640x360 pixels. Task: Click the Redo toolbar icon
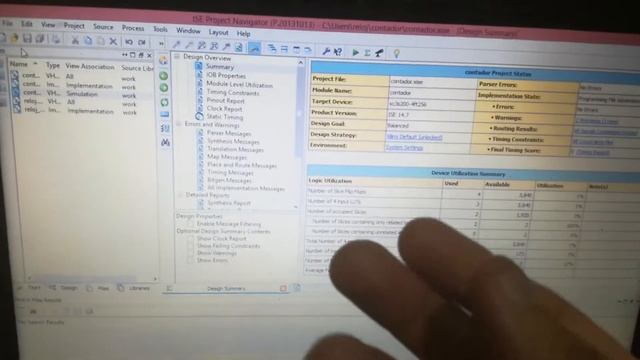142,42
